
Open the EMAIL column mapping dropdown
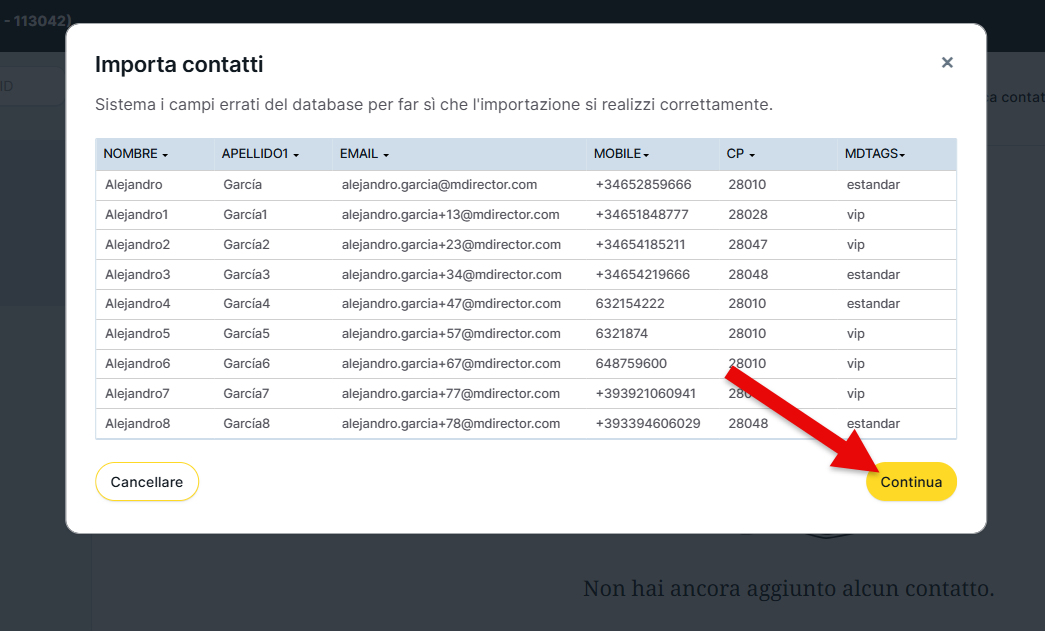(x=364, y=154)
